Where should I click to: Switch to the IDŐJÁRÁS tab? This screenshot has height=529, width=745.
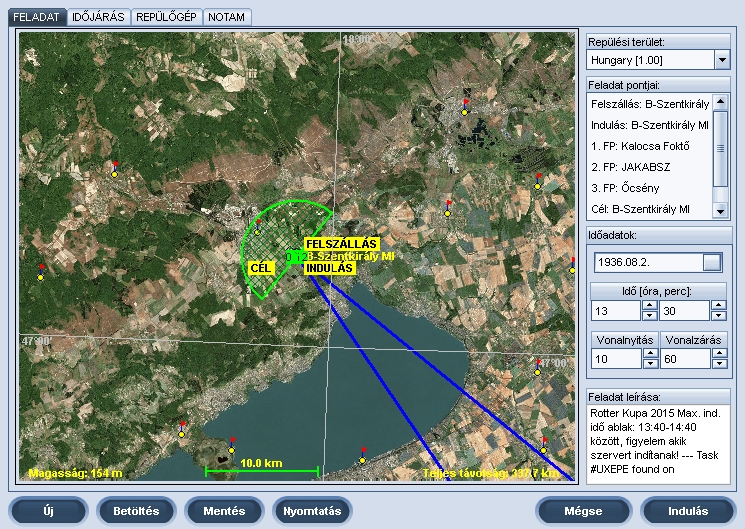pos(100,17)
